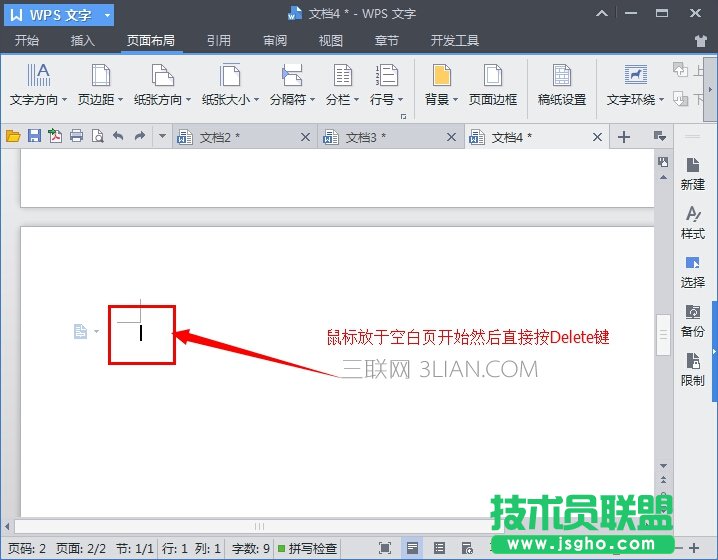Switch to outline view in status bar

pos(439,548)
